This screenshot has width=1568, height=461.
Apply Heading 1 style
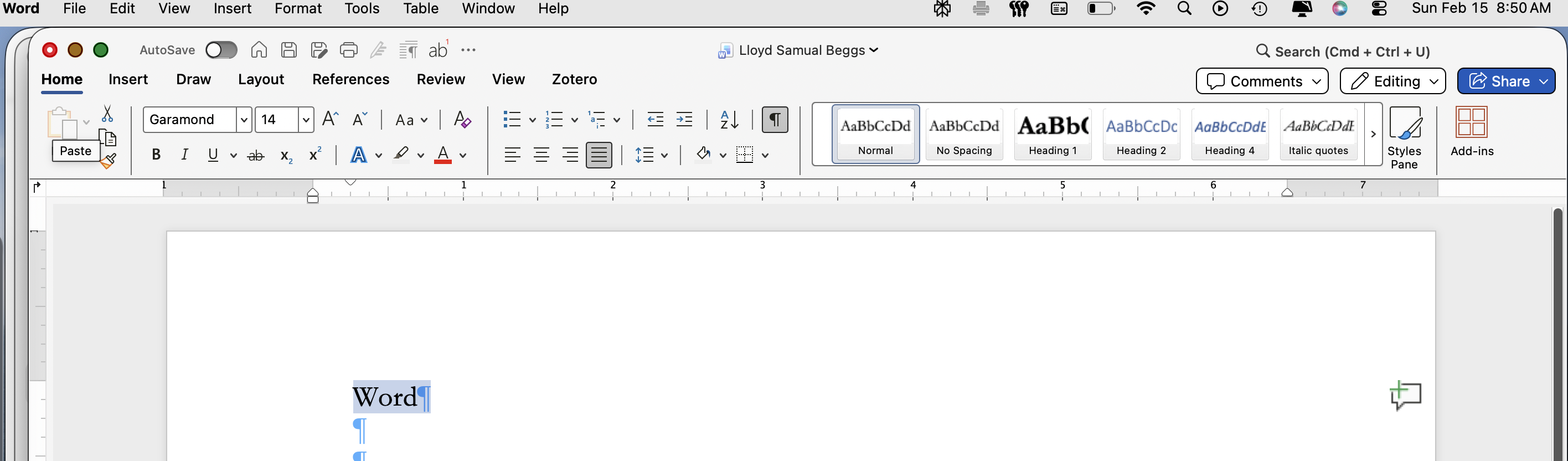pyautogui.click(x=1053, y=134)
